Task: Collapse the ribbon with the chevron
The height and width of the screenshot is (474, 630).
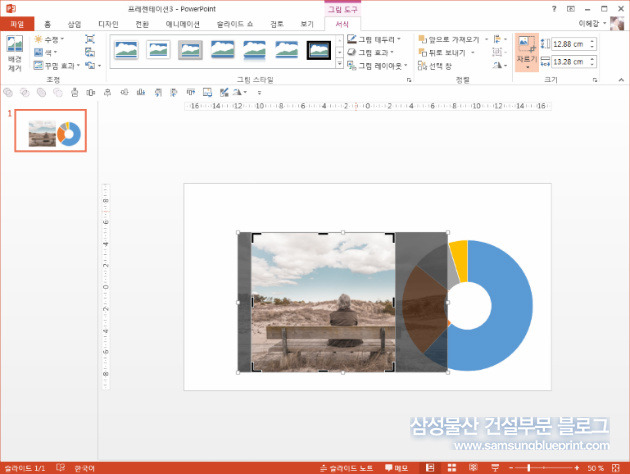Action: pyautogui.click(x=621, y=80)
